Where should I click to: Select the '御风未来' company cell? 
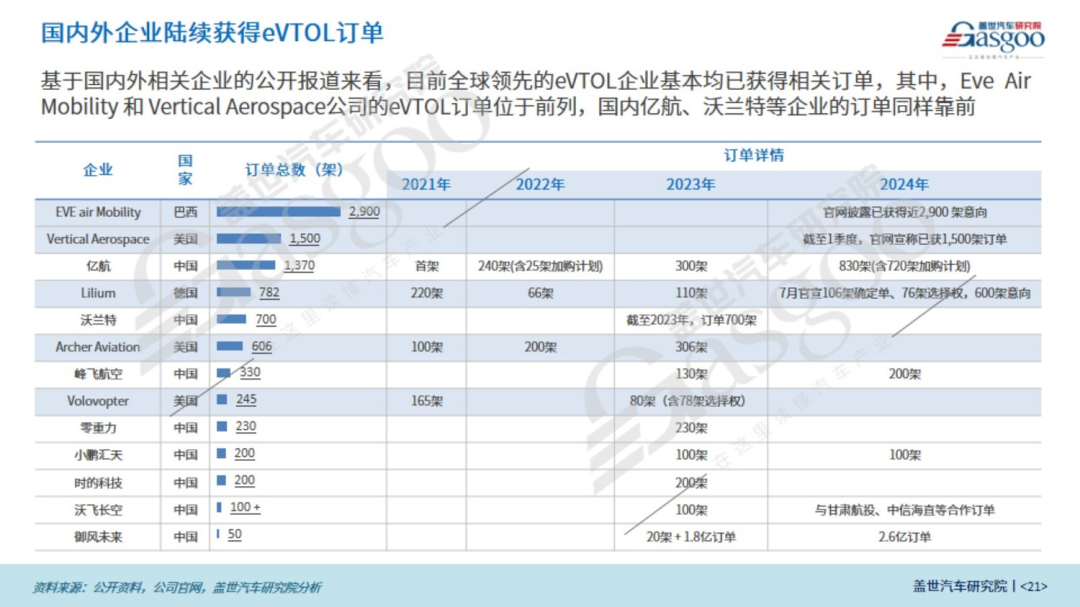tap(98, 537)
